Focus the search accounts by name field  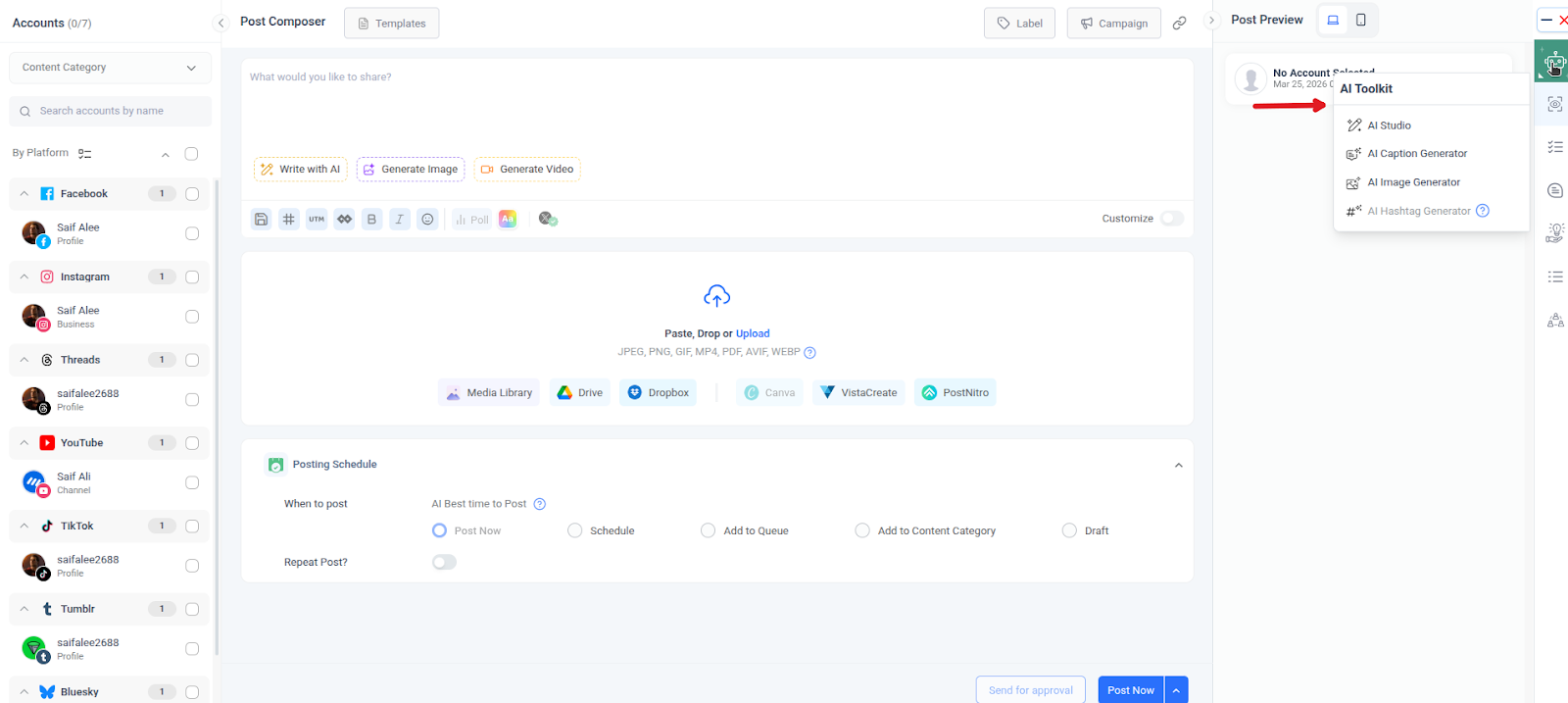coord(110,111)
